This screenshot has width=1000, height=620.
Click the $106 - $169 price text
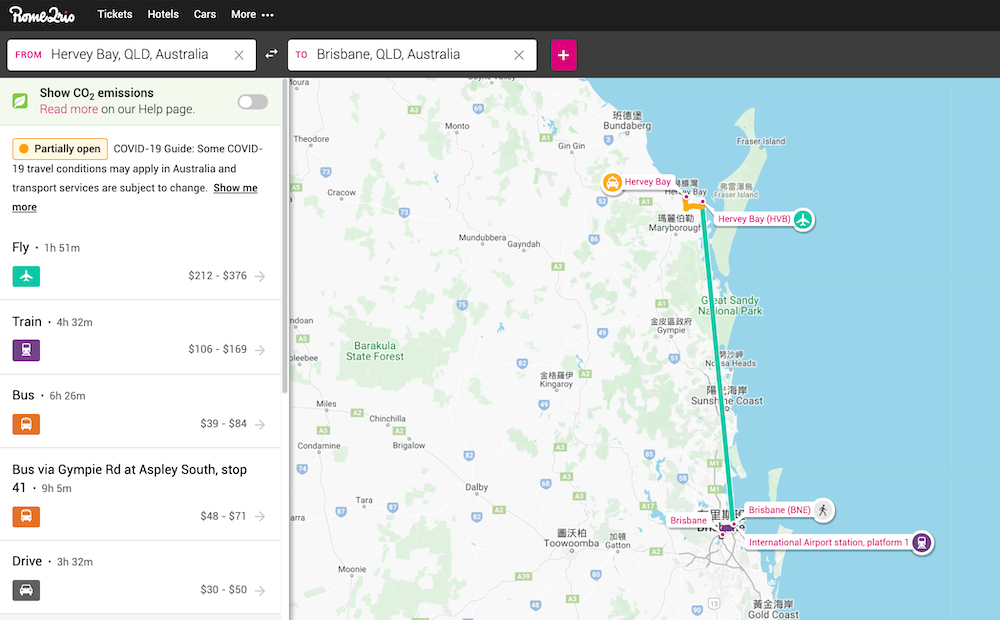click(x=217, y=349)
